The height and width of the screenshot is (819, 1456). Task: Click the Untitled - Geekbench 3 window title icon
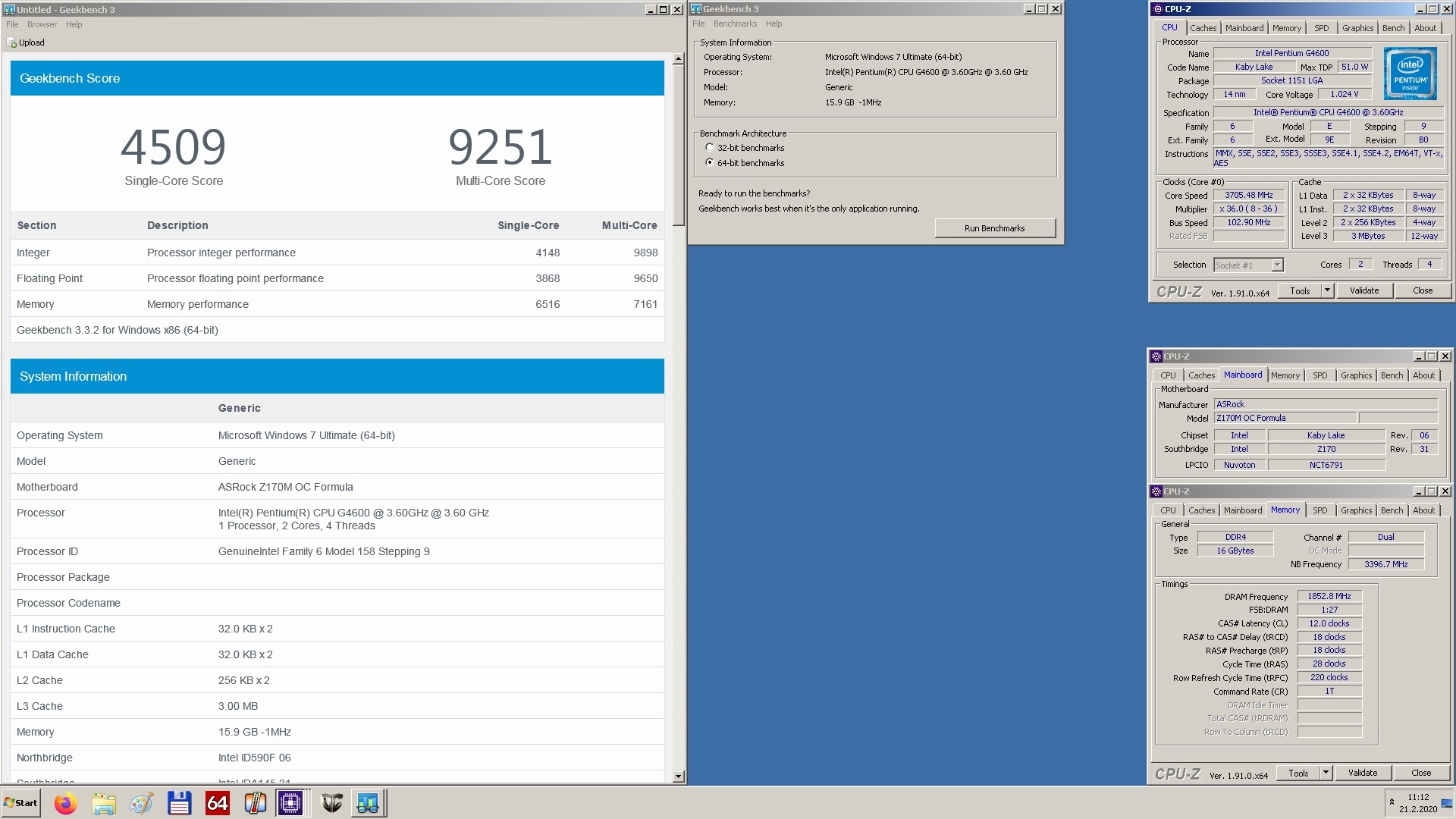click(x=9, y=9)
